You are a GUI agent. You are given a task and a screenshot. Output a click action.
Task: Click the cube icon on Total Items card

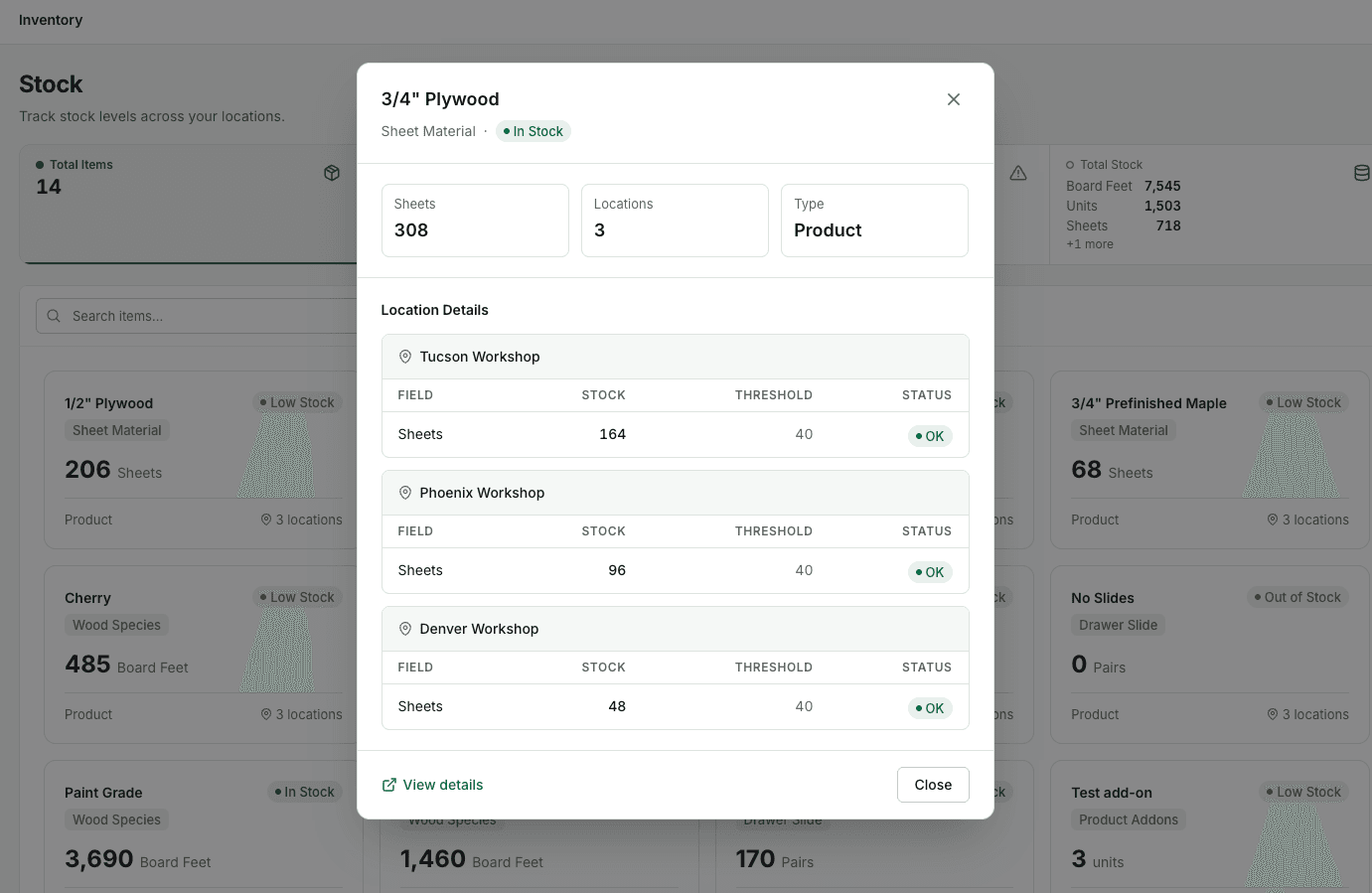click(332, 173)
